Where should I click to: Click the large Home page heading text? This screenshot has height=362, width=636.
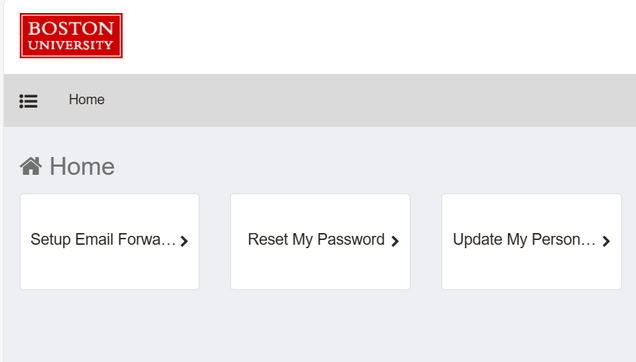coord(82,166)
